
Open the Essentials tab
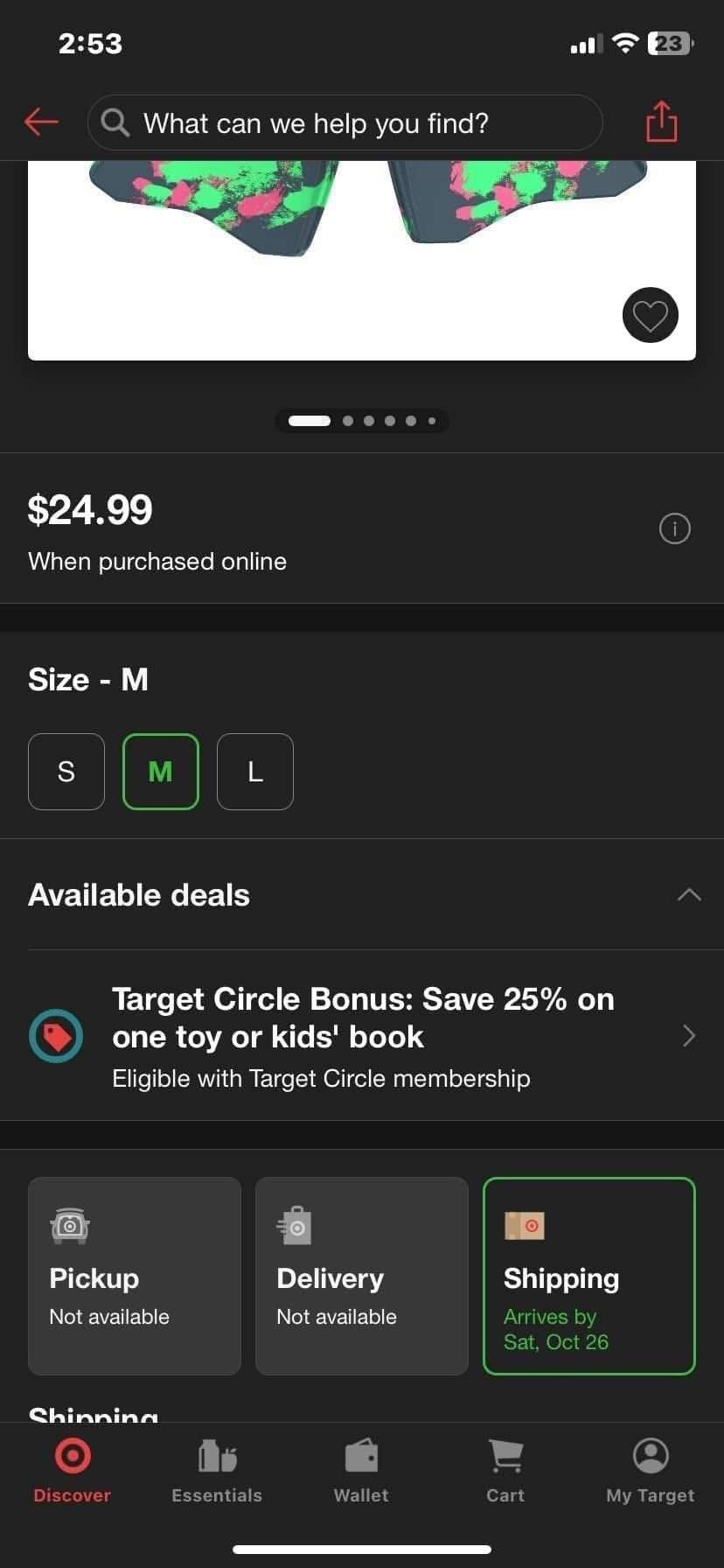pyautogui.click(x=217, y=1472)
